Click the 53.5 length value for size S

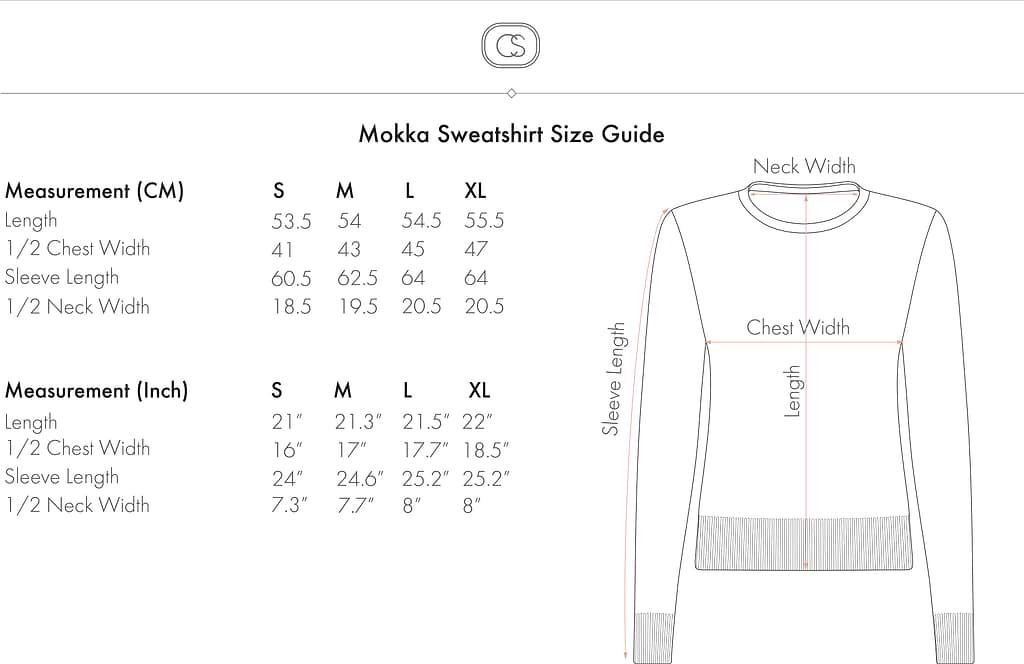click(291, 221)
